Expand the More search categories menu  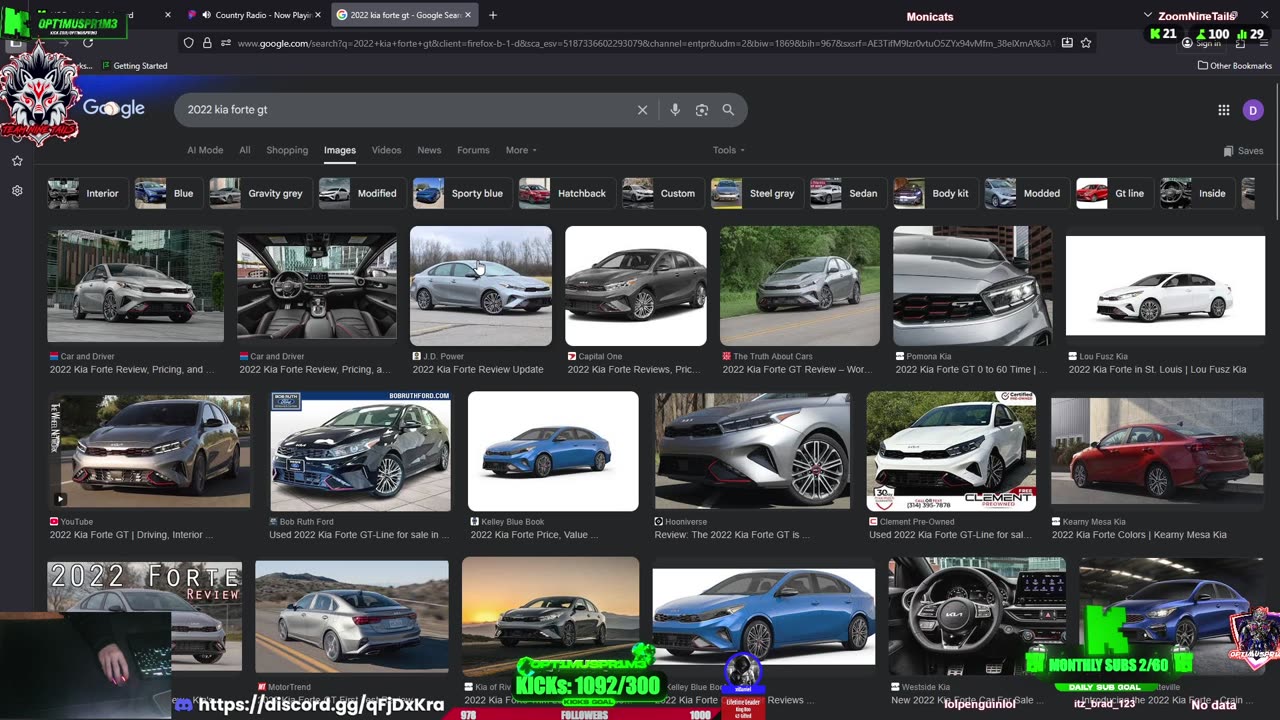521,150
